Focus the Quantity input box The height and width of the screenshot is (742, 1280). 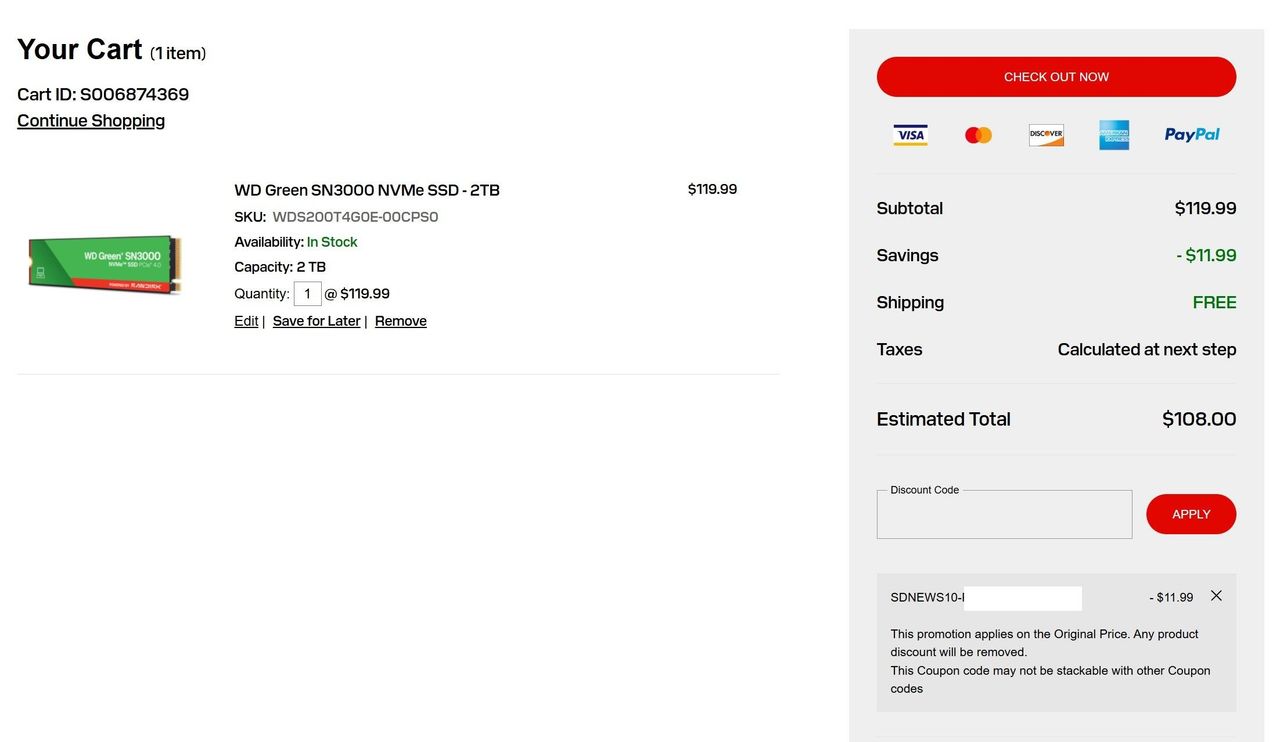307,294
